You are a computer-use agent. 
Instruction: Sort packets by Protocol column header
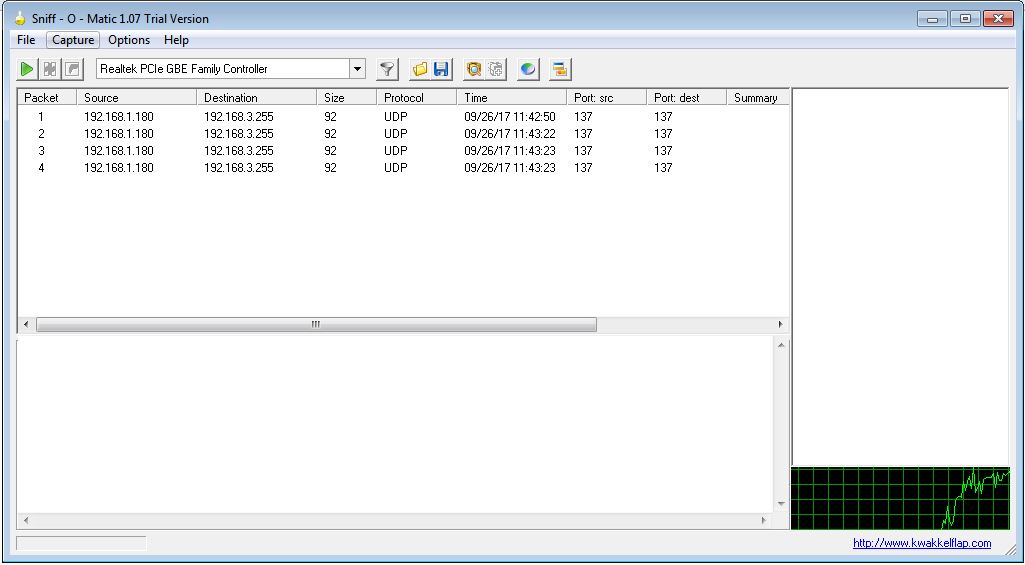point(404,98)
